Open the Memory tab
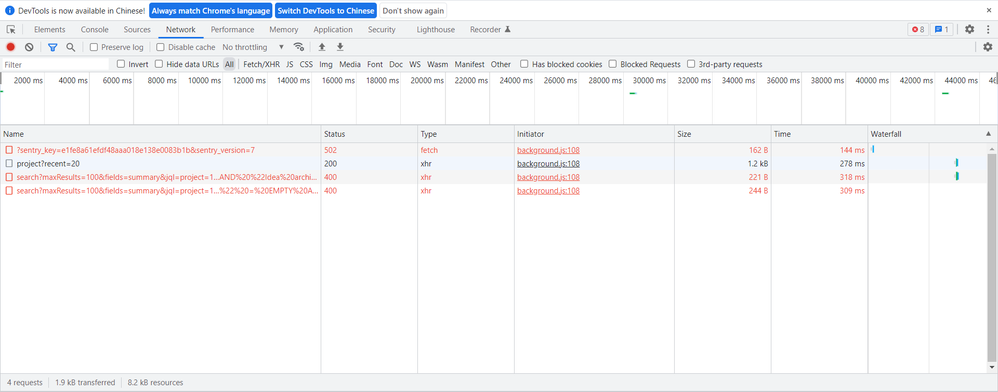Viewport: 998px width, 392px height. click(283, 29)
